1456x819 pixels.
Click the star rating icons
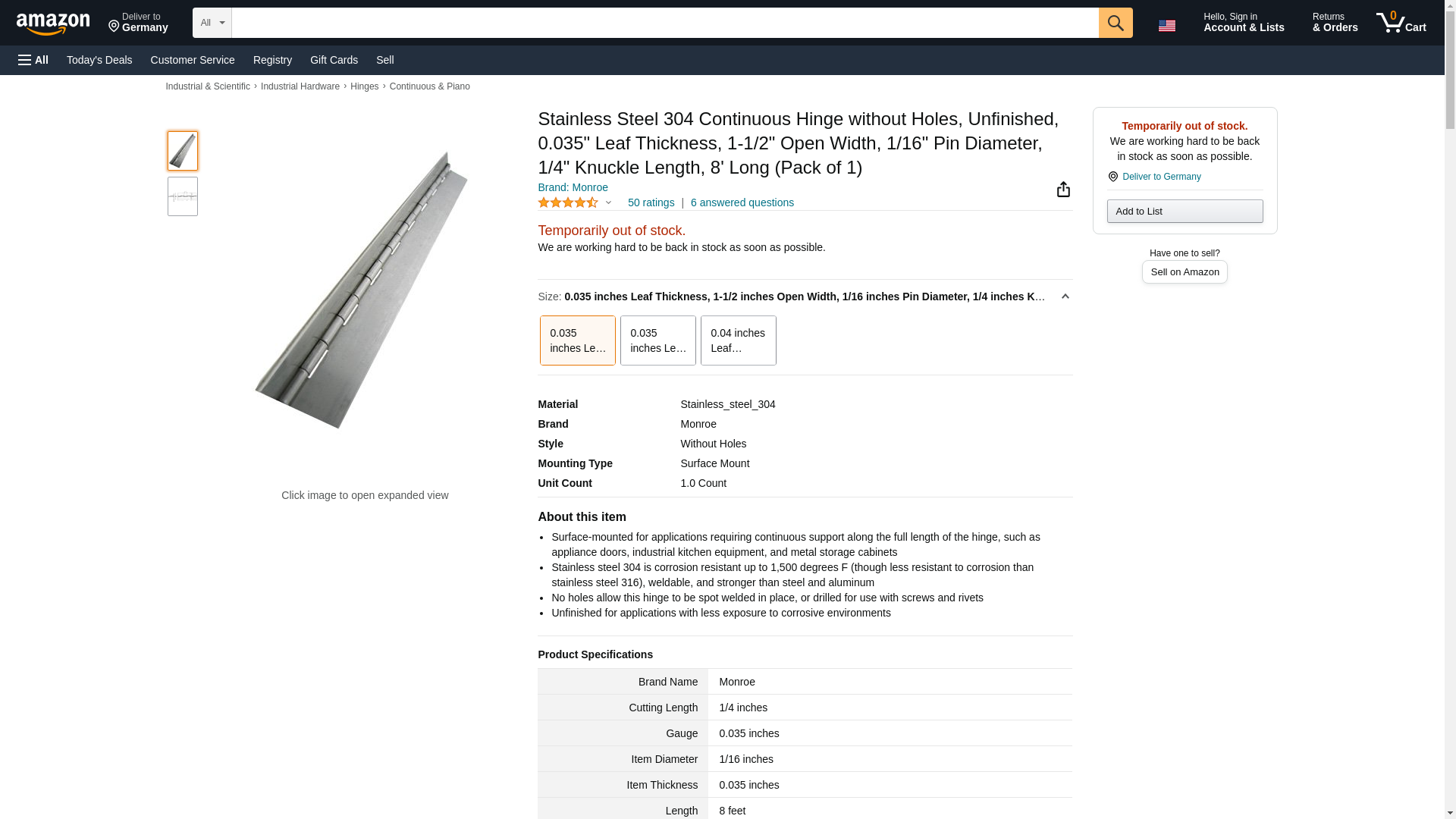pos(568,202)
